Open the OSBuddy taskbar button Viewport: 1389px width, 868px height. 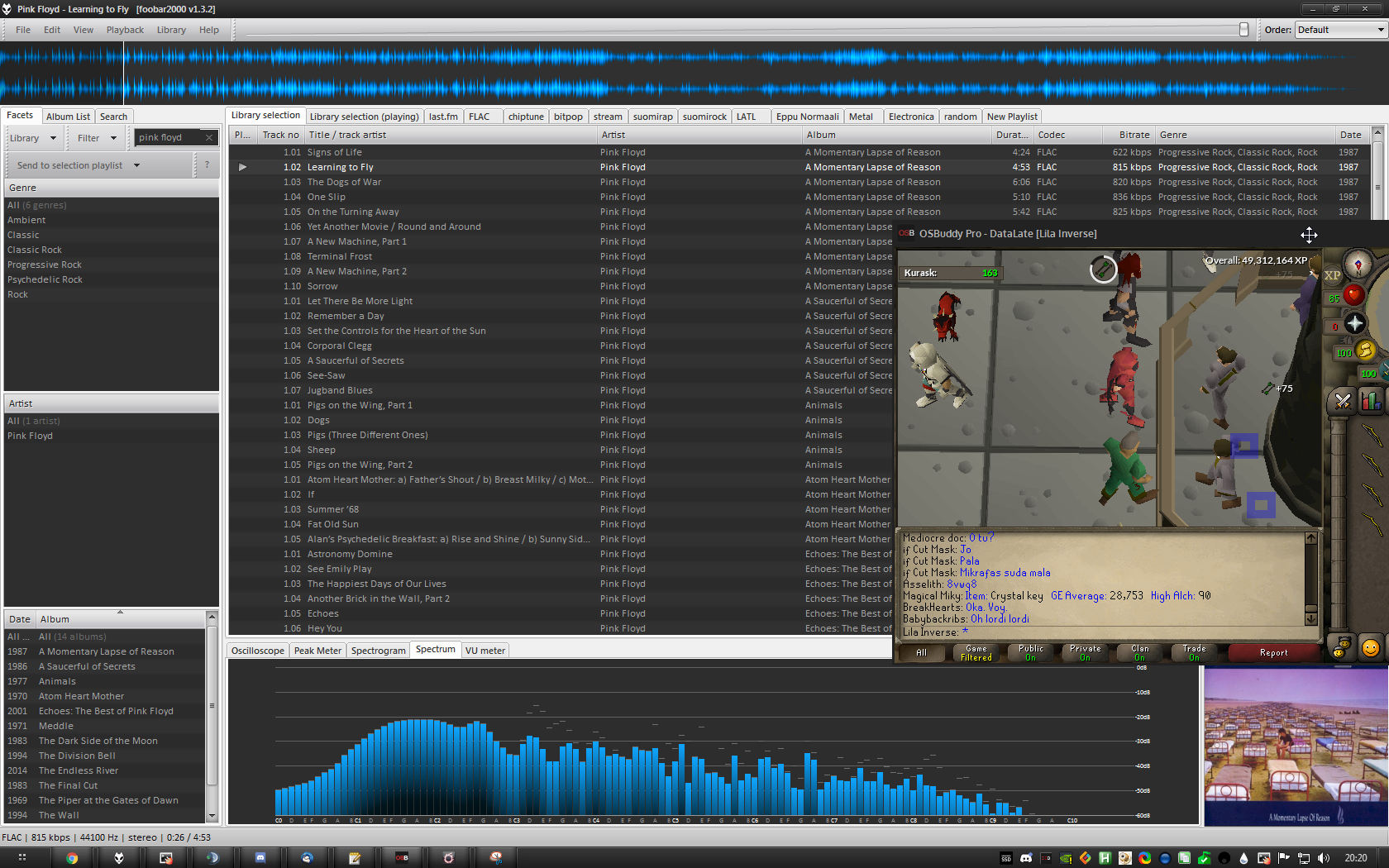click(x=402, y=858)
